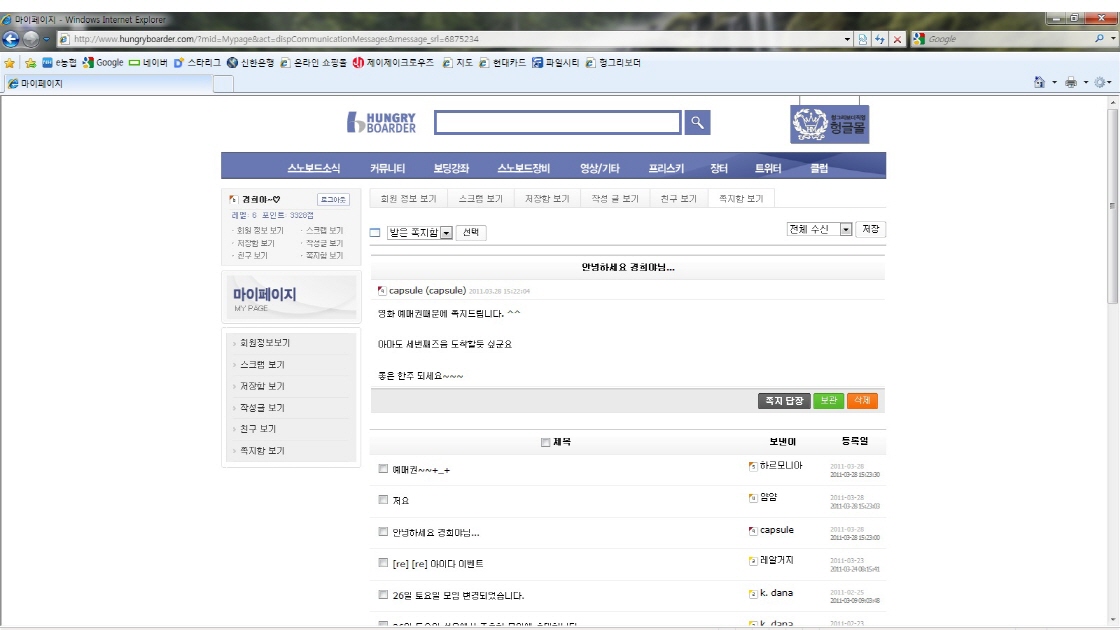Open the favorites star icon
Viewport: 1120px width, 630px height.
[10, 62]
